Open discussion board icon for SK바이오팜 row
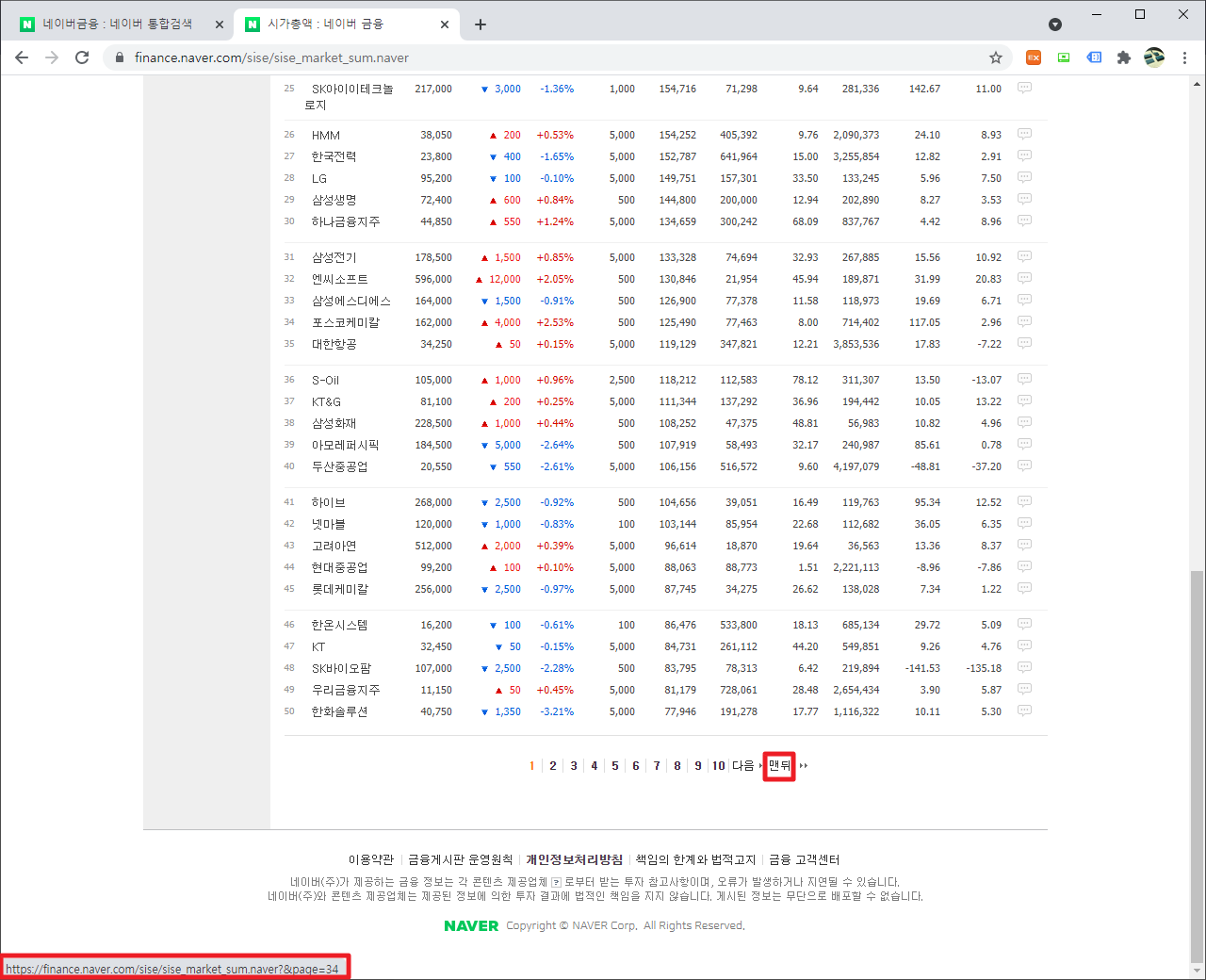The height and width of the screenshot is (980, 1206). 1024,667
